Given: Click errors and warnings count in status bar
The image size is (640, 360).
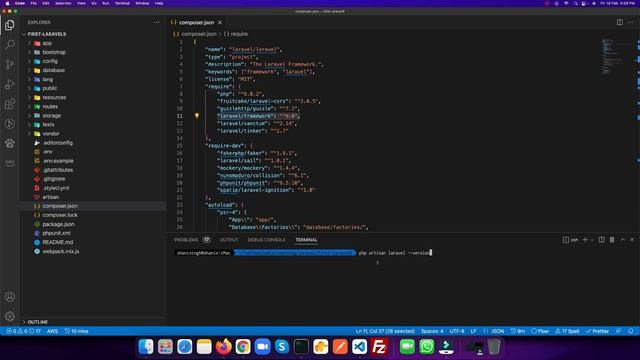Looking at the screenshot, I should 23,331.
